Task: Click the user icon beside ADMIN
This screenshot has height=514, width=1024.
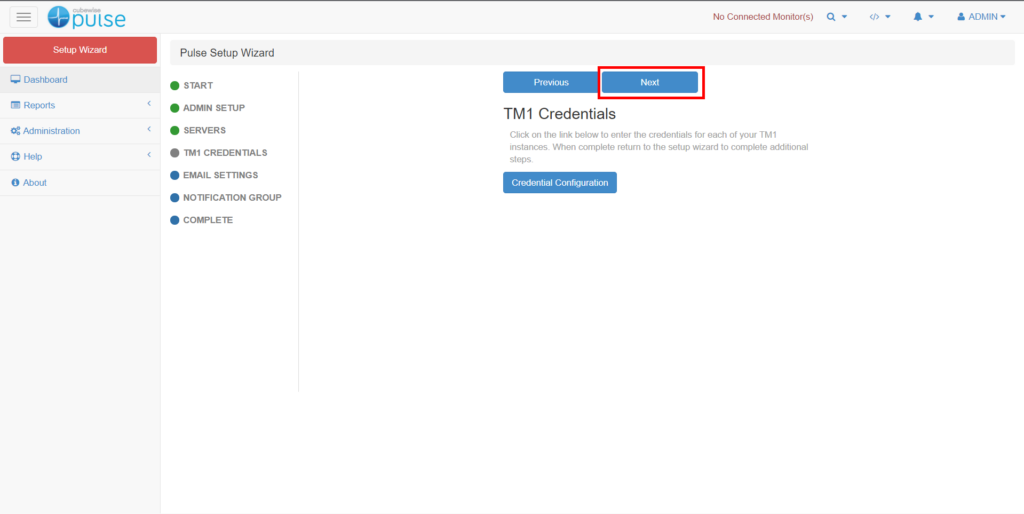Action: 961,17
